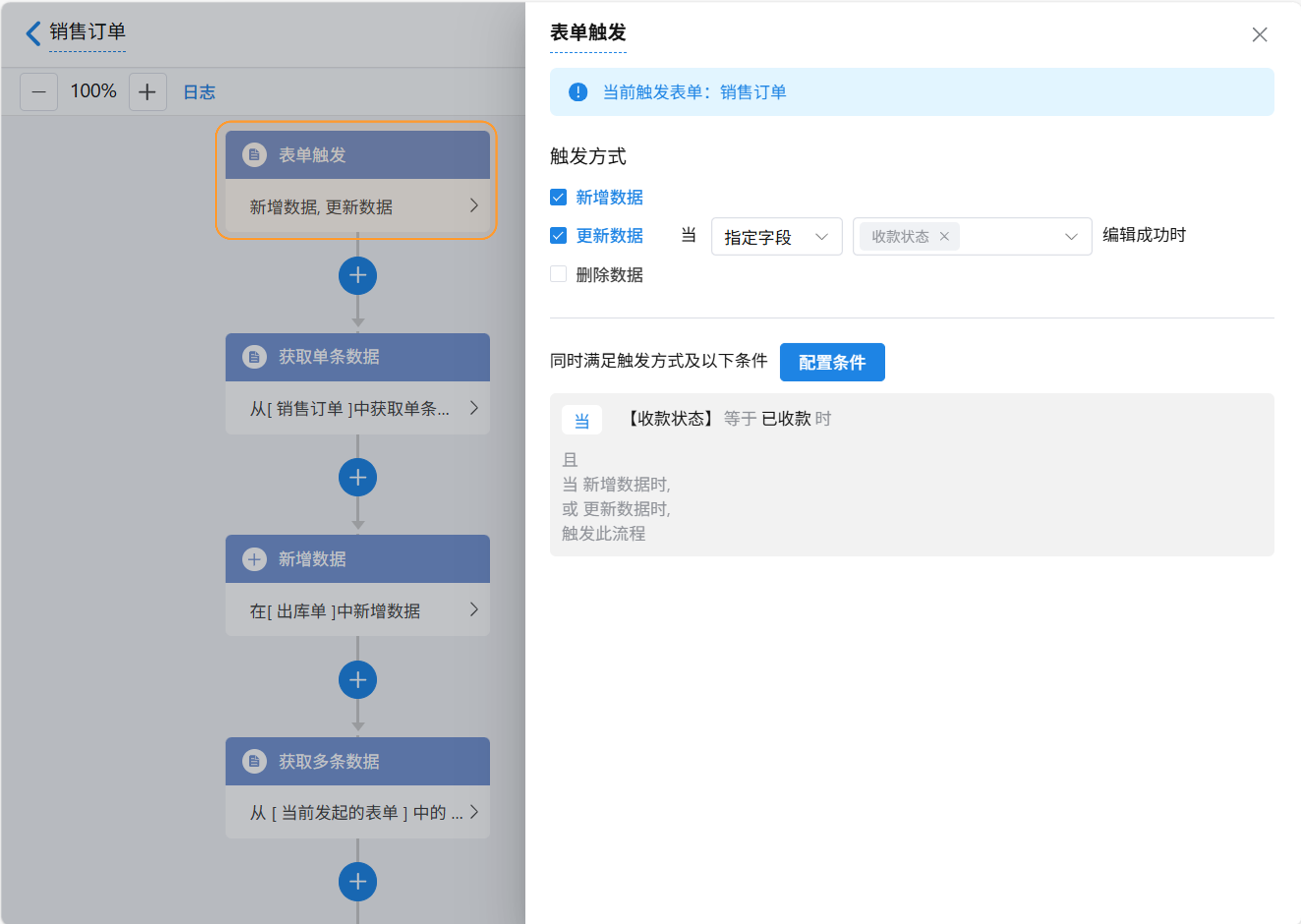Click the back arrow beside 销售订单
Screen dimensions: 1301x924
click(x=34, y=33)
